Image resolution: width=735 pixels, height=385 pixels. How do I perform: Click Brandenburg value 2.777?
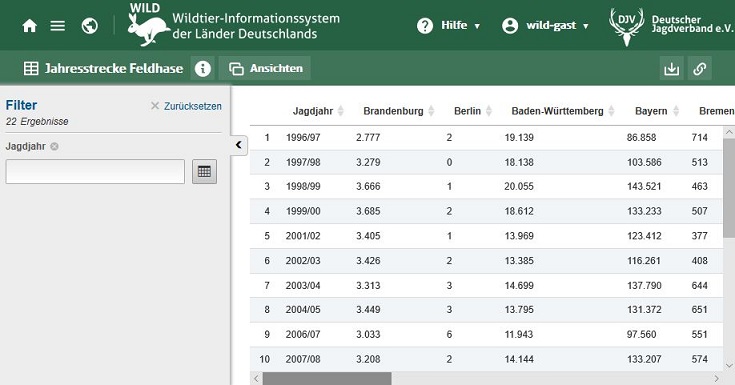coord(368,137)
